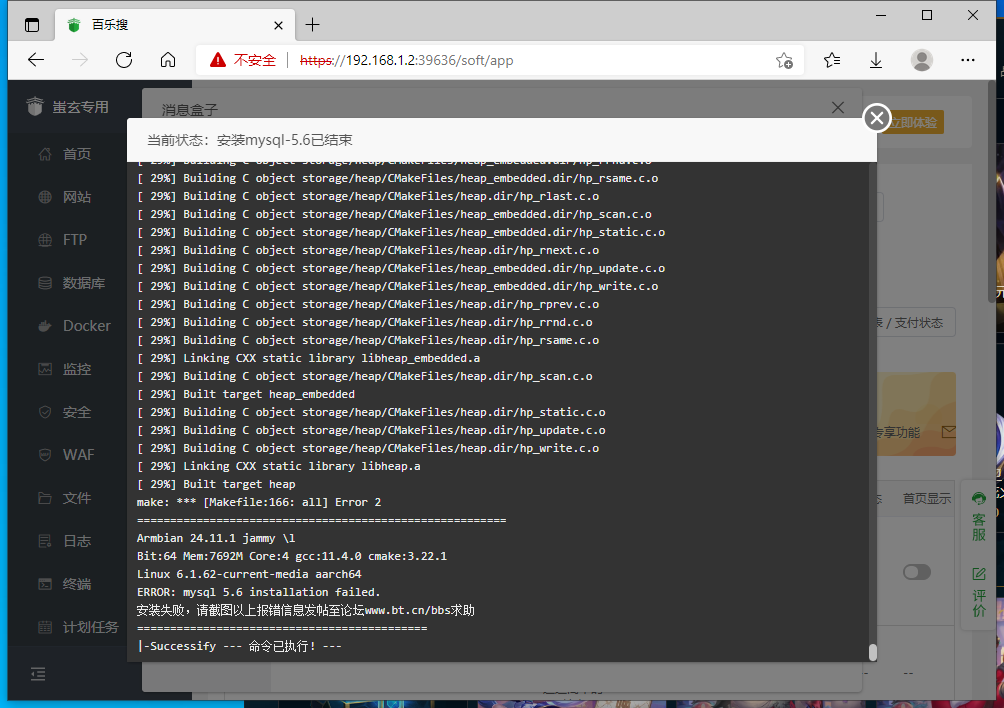The image size is (1004, 708).
Task: Select the 百乐搜 browser tab
Action: pyautogui.click(x=175, y=26)
